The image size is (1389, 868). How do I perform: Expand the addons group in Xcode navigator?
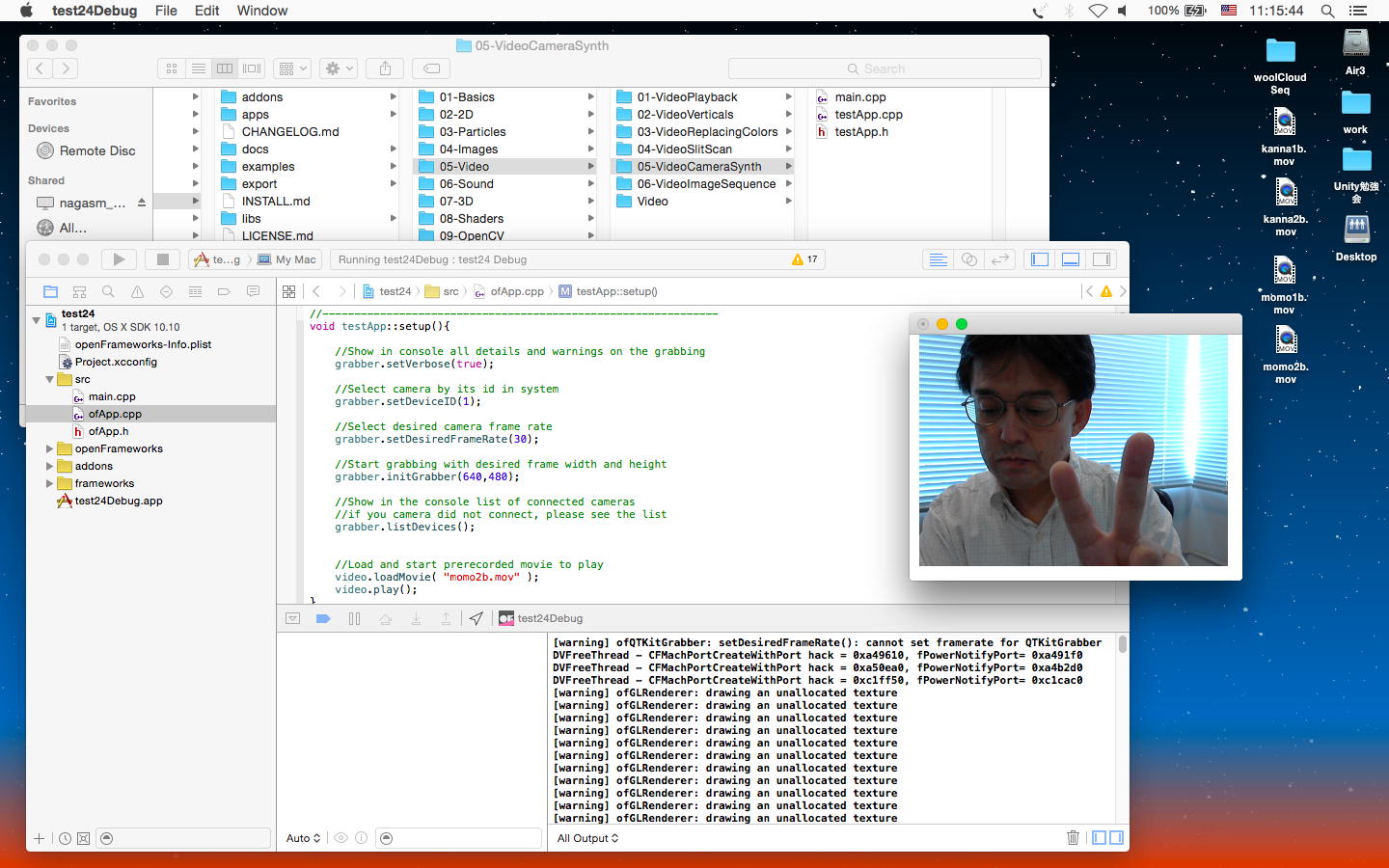(49, 466)
